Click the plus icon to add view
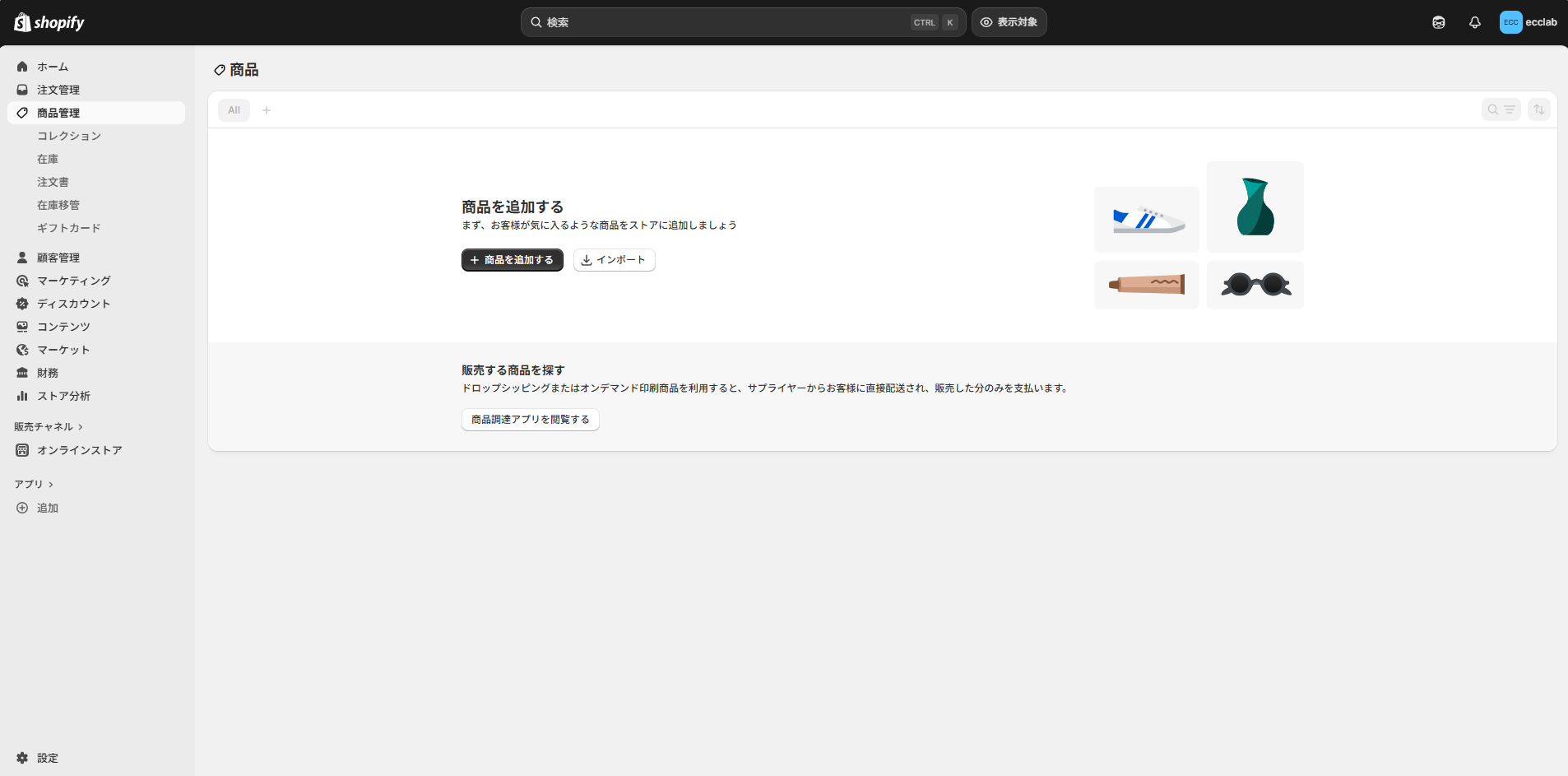This screenshot has width=1568, height=776. [x=267, y=110]
